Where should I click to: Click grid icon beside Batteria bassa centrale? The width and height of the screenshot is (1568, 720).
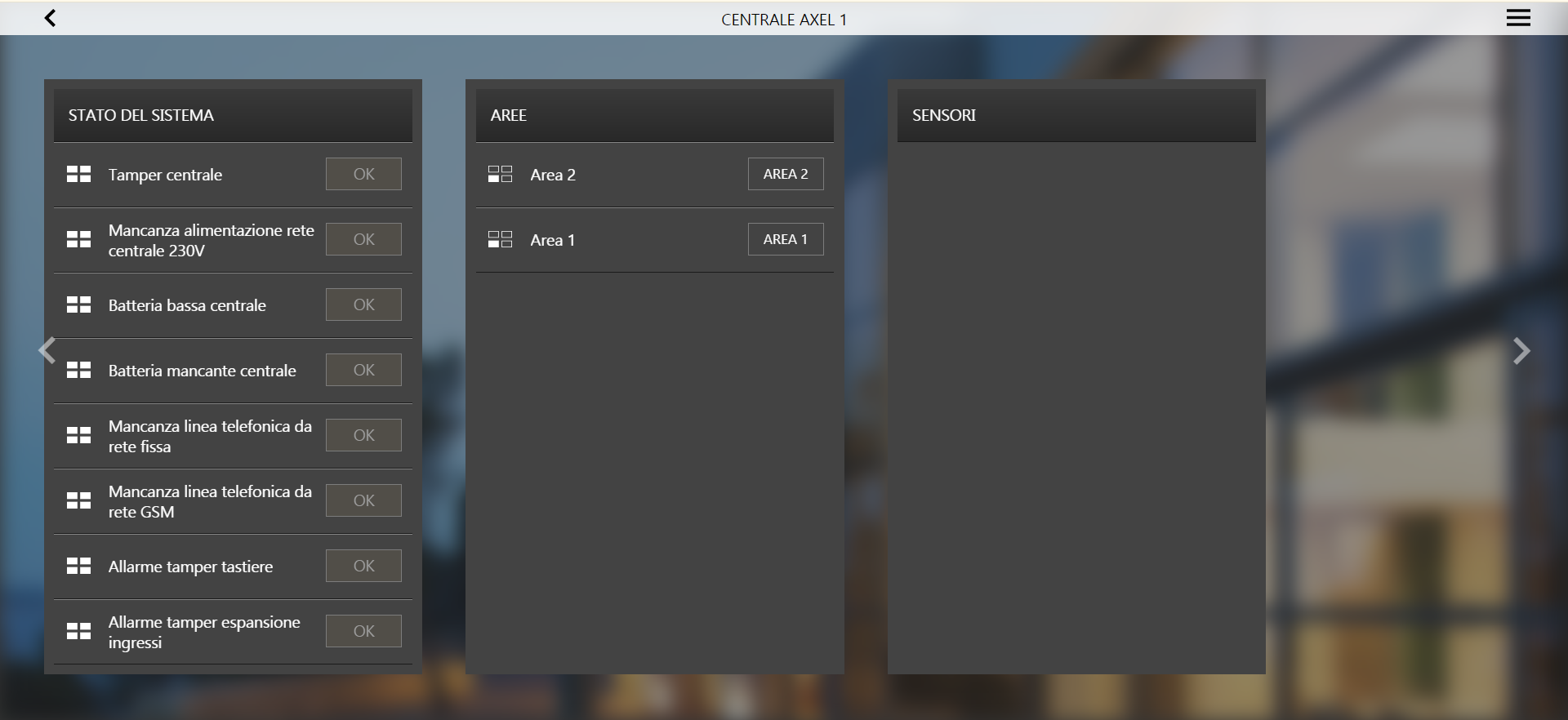pyautogui.click(x=79, y=304)
